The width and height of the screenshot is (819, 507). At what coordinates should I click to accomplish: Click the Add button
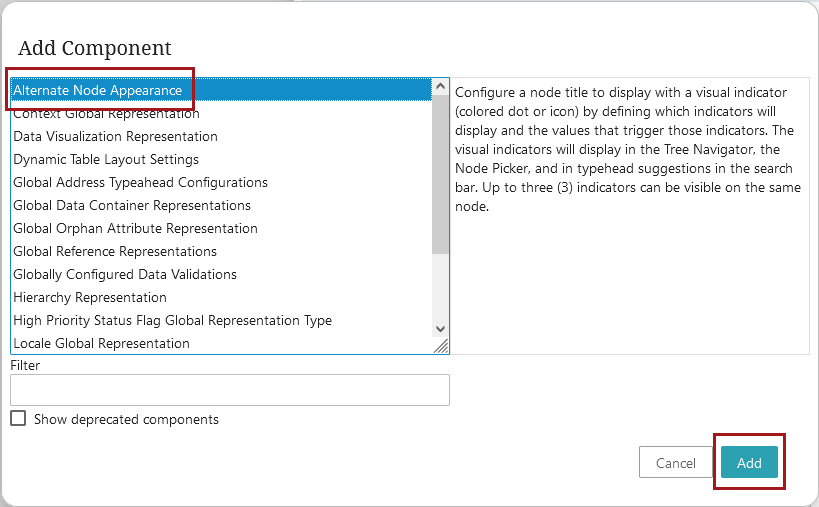[749, 462]
